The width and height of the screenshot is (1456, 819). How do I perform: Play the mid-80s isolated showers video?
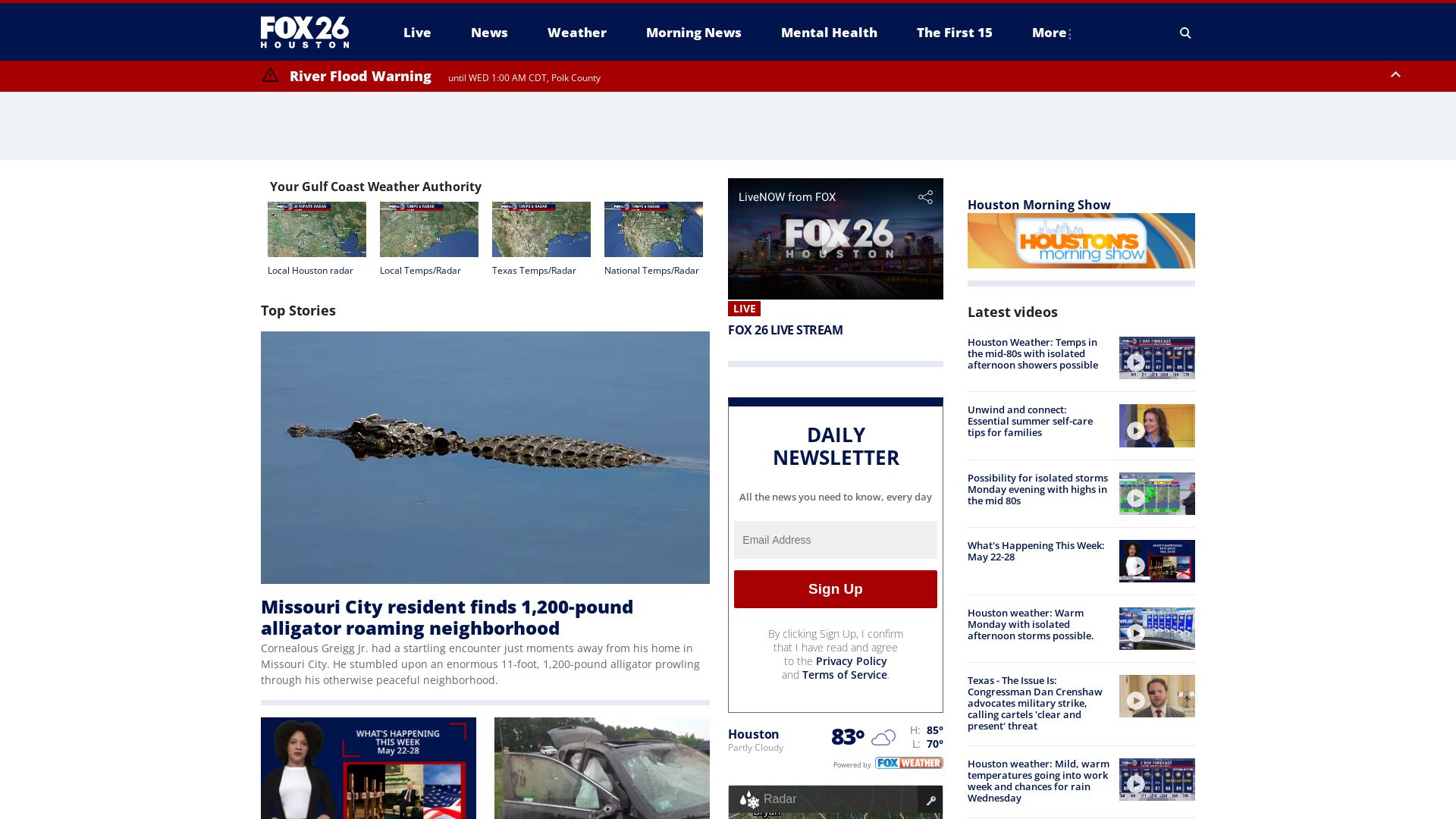[x=1157, y=358]
